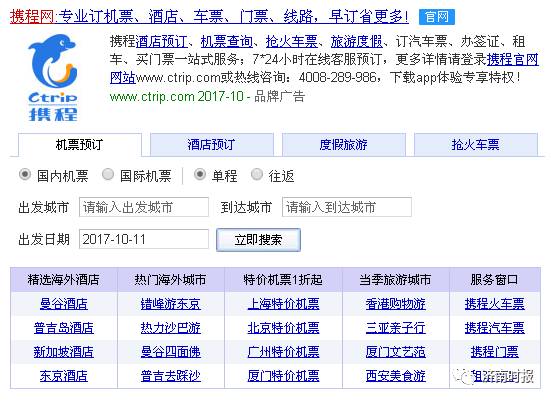551x401 pixels.
Task: Open the 普吉去踩沙 link
Action: [171, 376]
